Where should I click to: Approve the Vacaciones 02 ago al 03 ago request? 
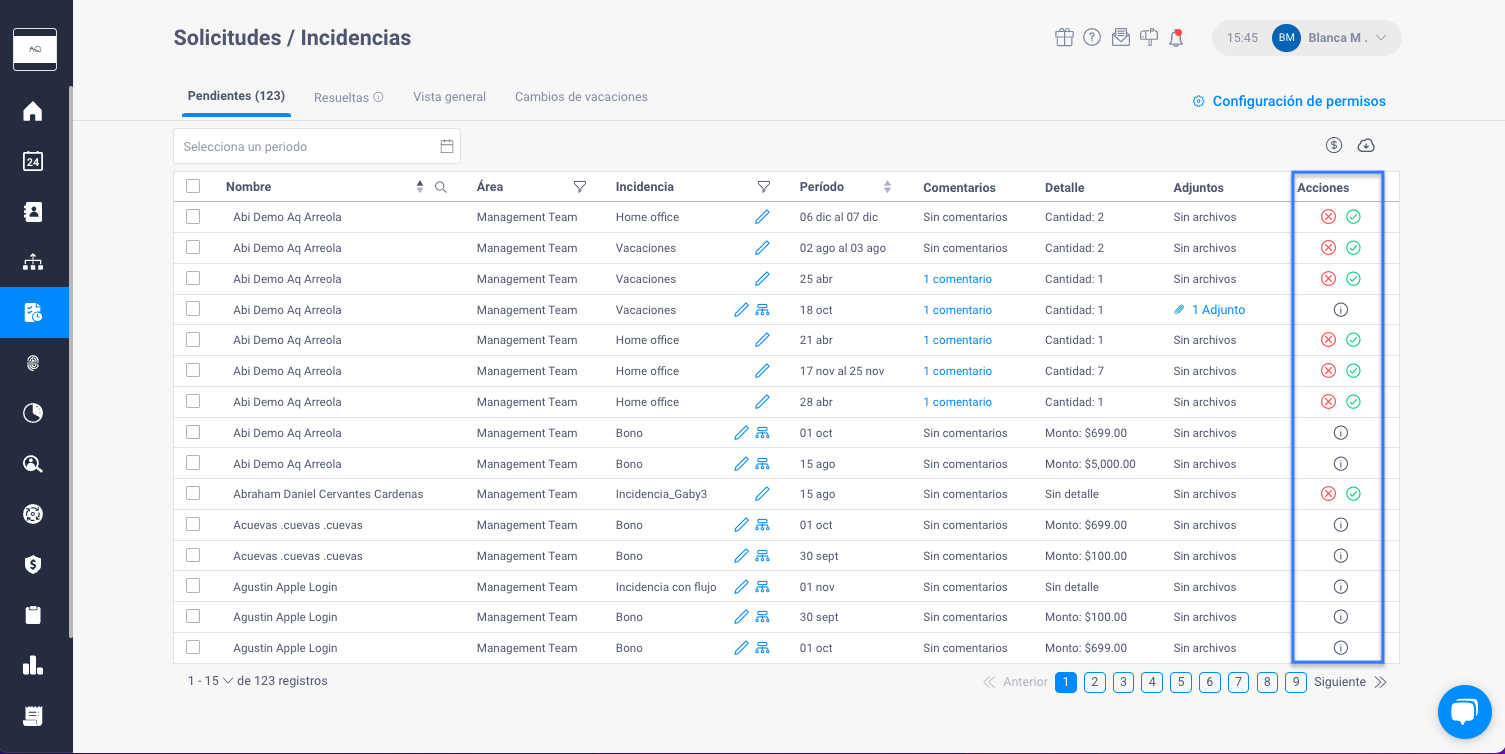1353,248
